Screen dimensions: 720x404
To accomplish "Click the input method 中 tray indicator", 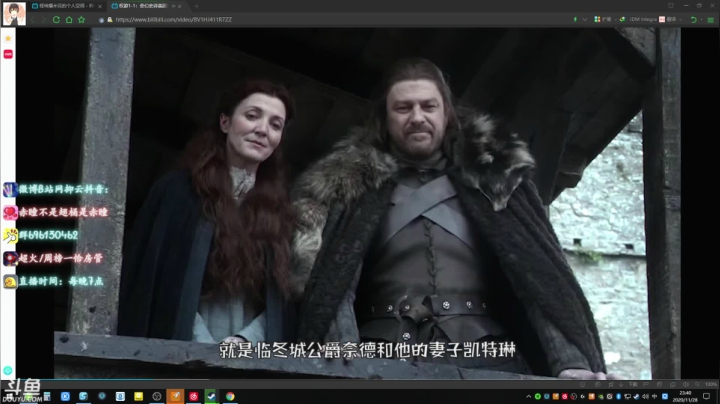I will (x=654, y=397).
